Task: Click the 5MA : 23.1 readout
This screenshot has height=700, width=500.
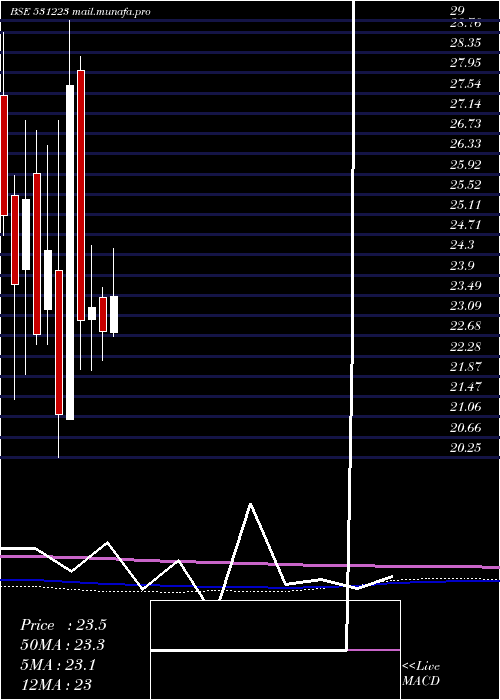Action: pyautogui.click(x=58, y=665)
